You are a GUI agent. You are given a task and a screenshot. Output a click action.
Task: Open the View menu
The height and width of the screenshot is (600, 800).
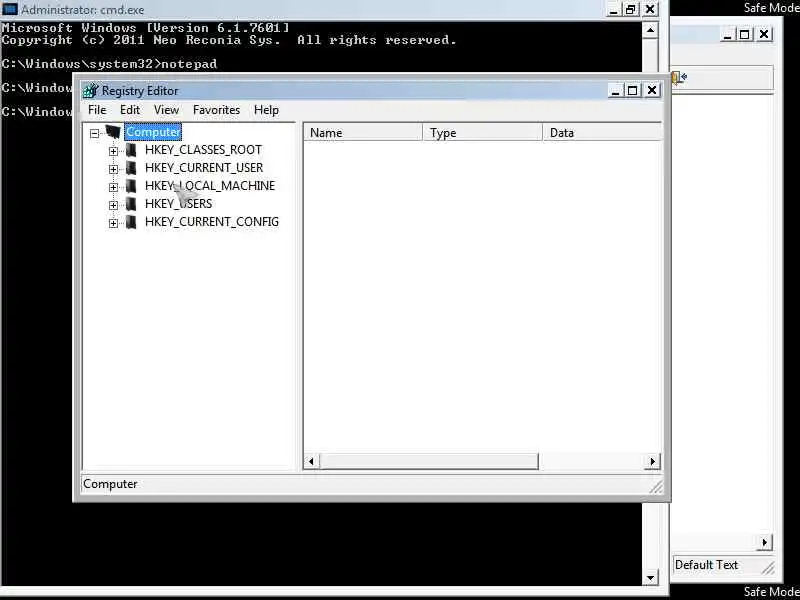166,110
